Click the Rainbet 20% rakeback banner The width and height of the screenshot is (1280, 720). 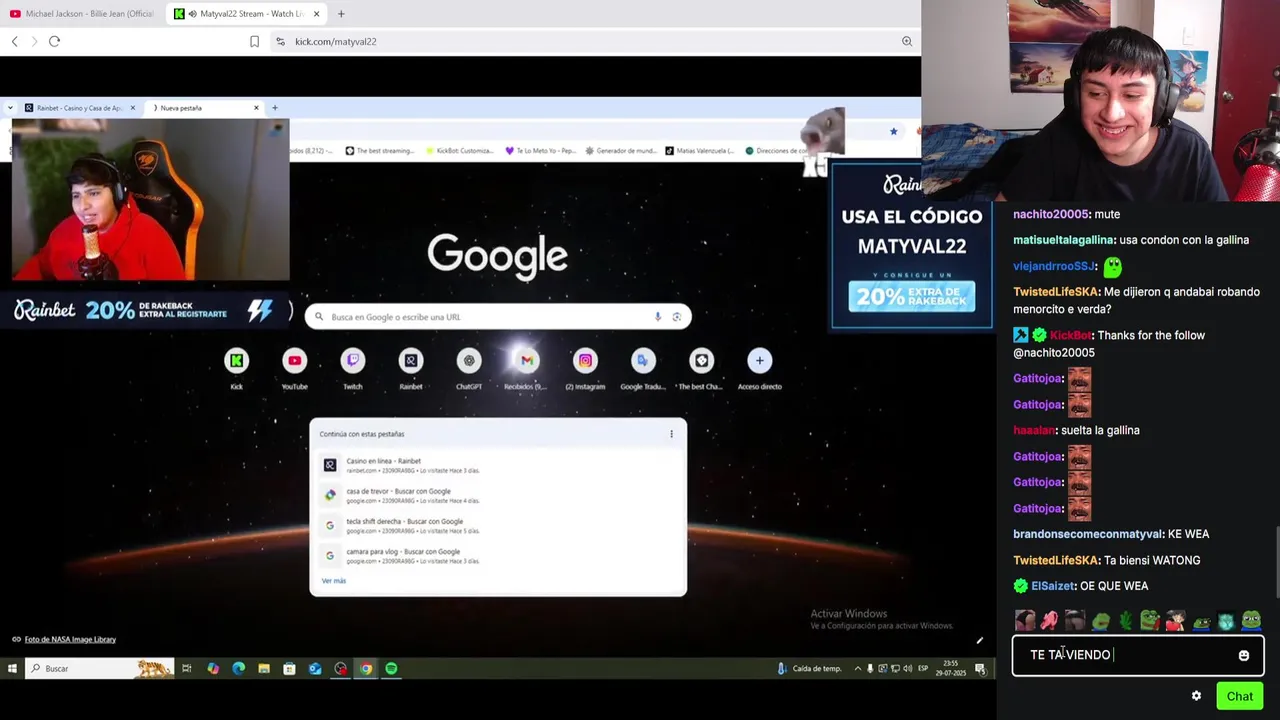[145, 311]
